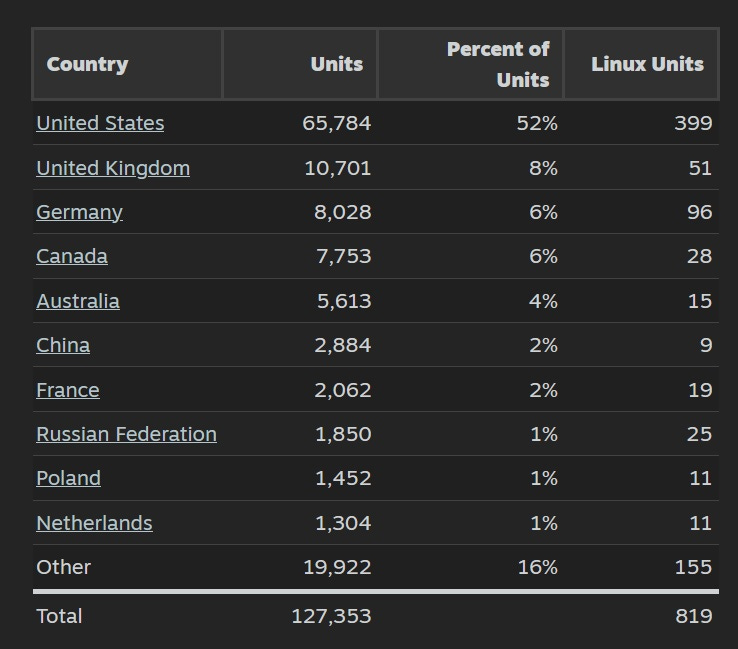Select the 7,753 units cell
The width and height of the screenshot is (738, 649).
point(344,256)
